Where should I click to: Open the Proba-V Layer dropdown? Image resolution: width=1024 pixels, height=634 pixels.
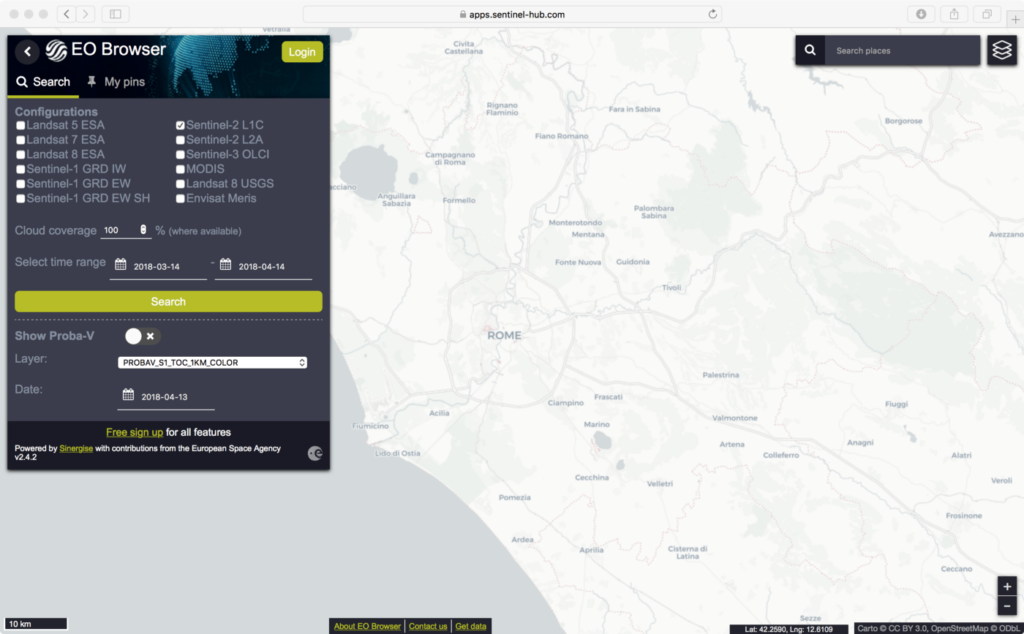(212, 362)
